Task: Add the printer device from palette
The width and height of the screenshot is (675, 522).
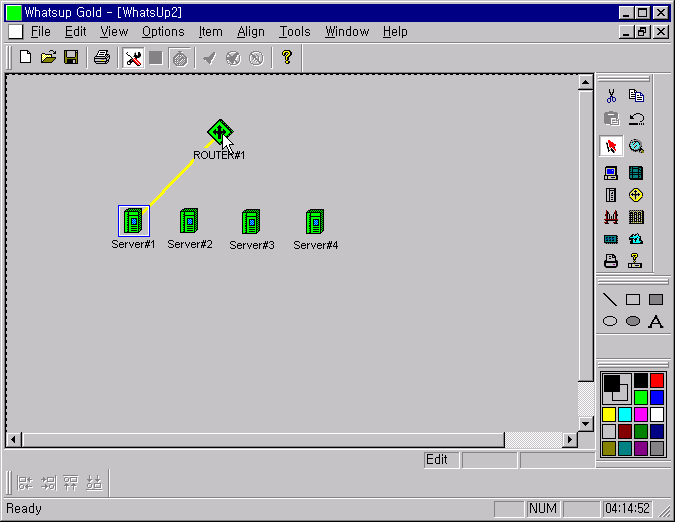Action: coord(611,261)
